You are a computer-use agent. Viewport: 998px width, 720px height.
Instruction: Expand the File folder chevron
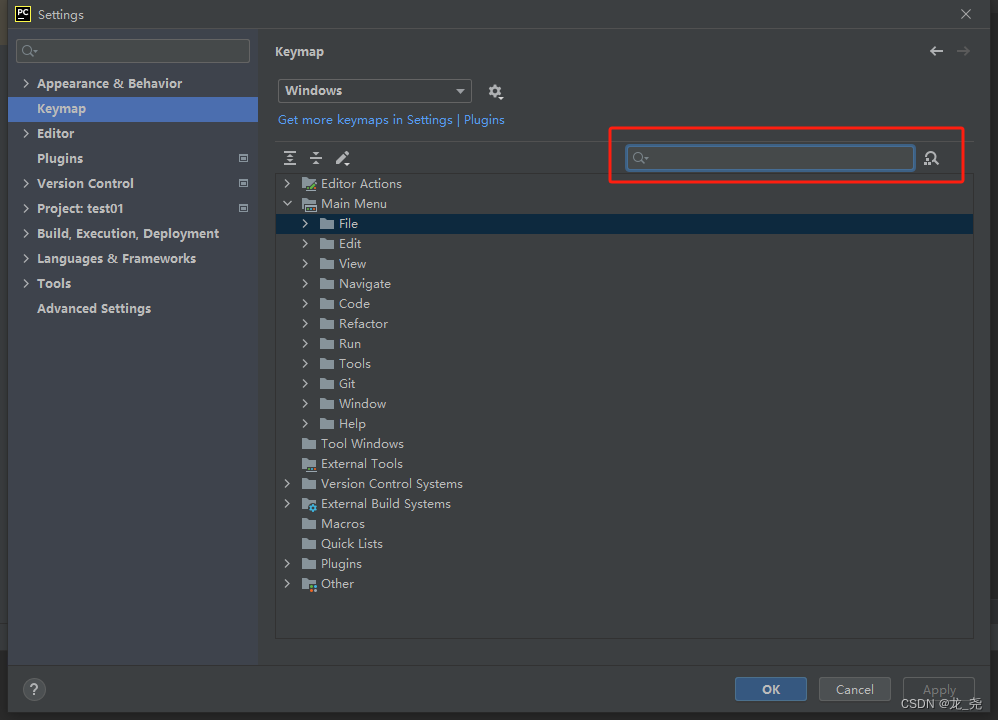click(306, 223)
